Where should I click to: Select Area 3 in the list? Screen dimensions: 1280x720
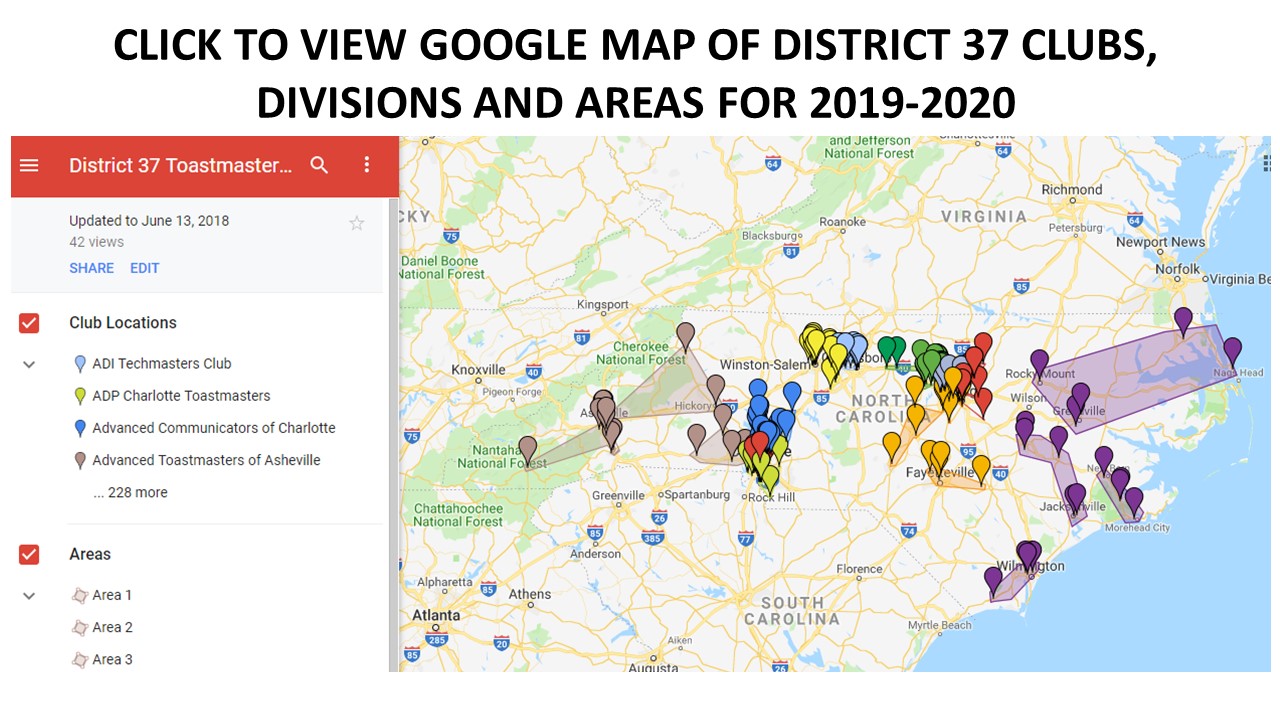point(112,659)
